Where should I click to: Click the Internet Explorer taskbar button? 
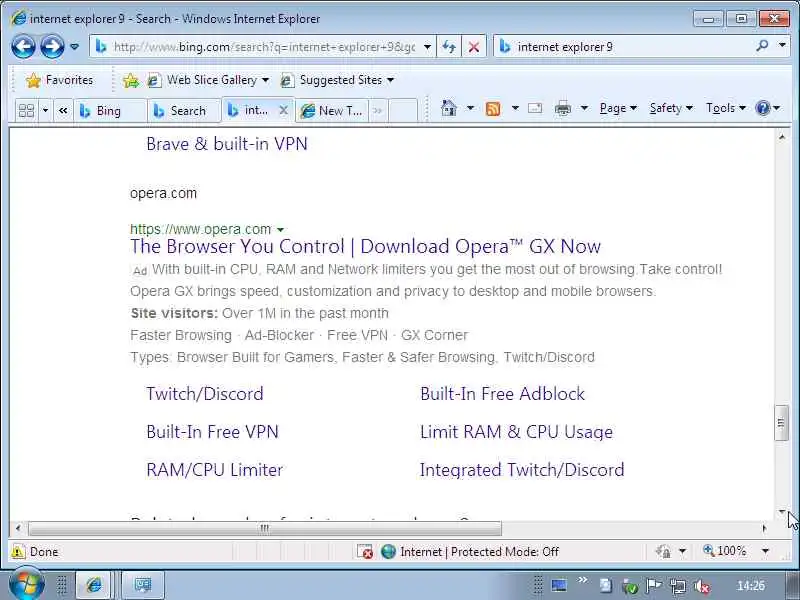tap(93, 585)
